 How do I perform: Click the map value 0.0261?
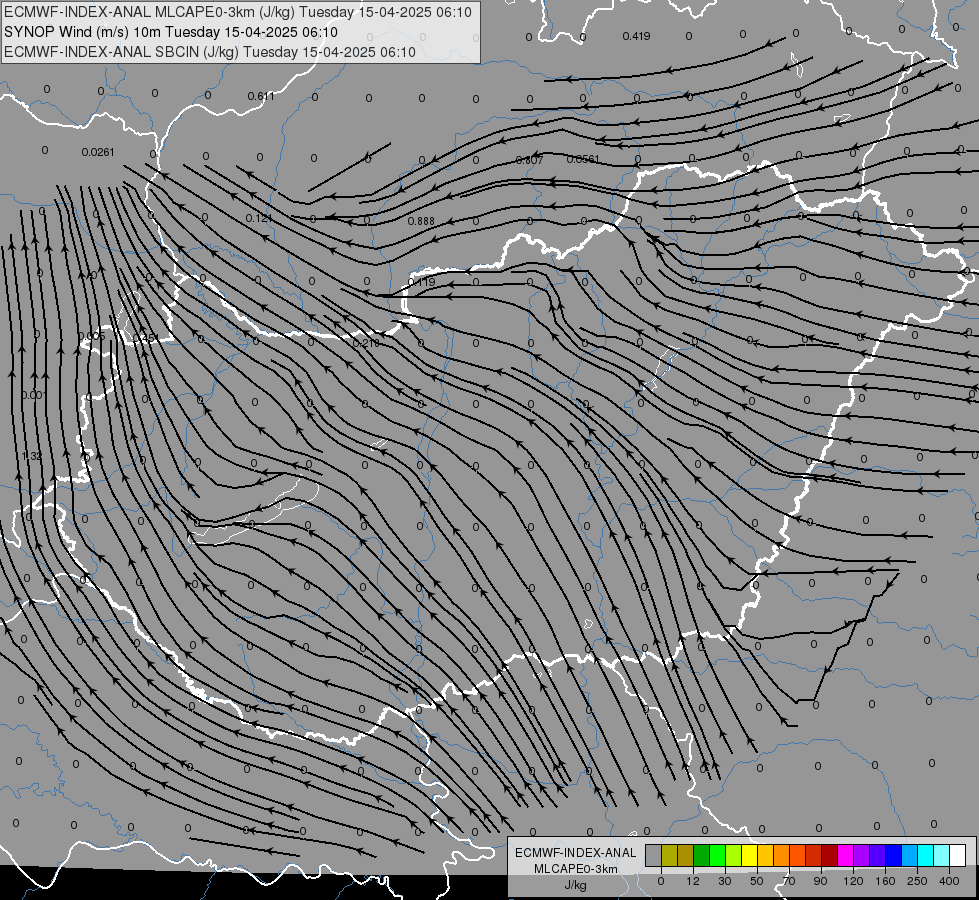98,152
